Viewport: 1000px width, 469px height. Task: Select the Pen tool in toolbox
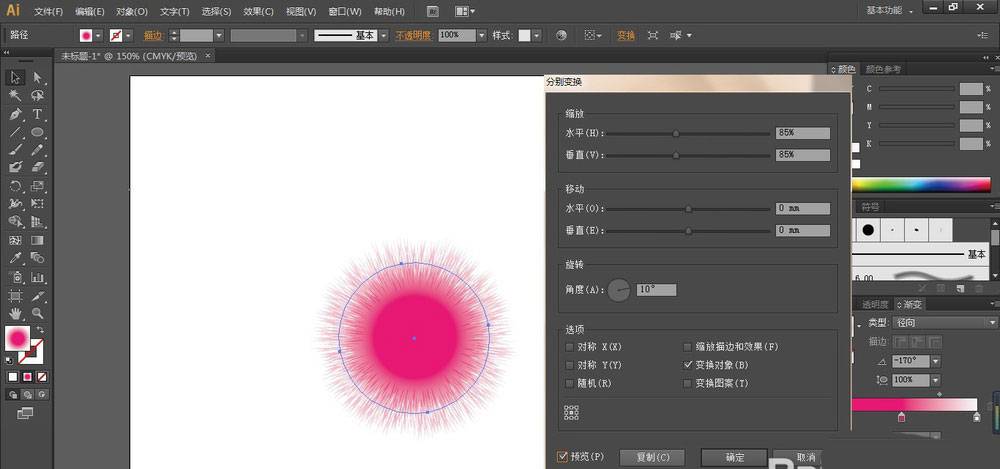(15, 114)
